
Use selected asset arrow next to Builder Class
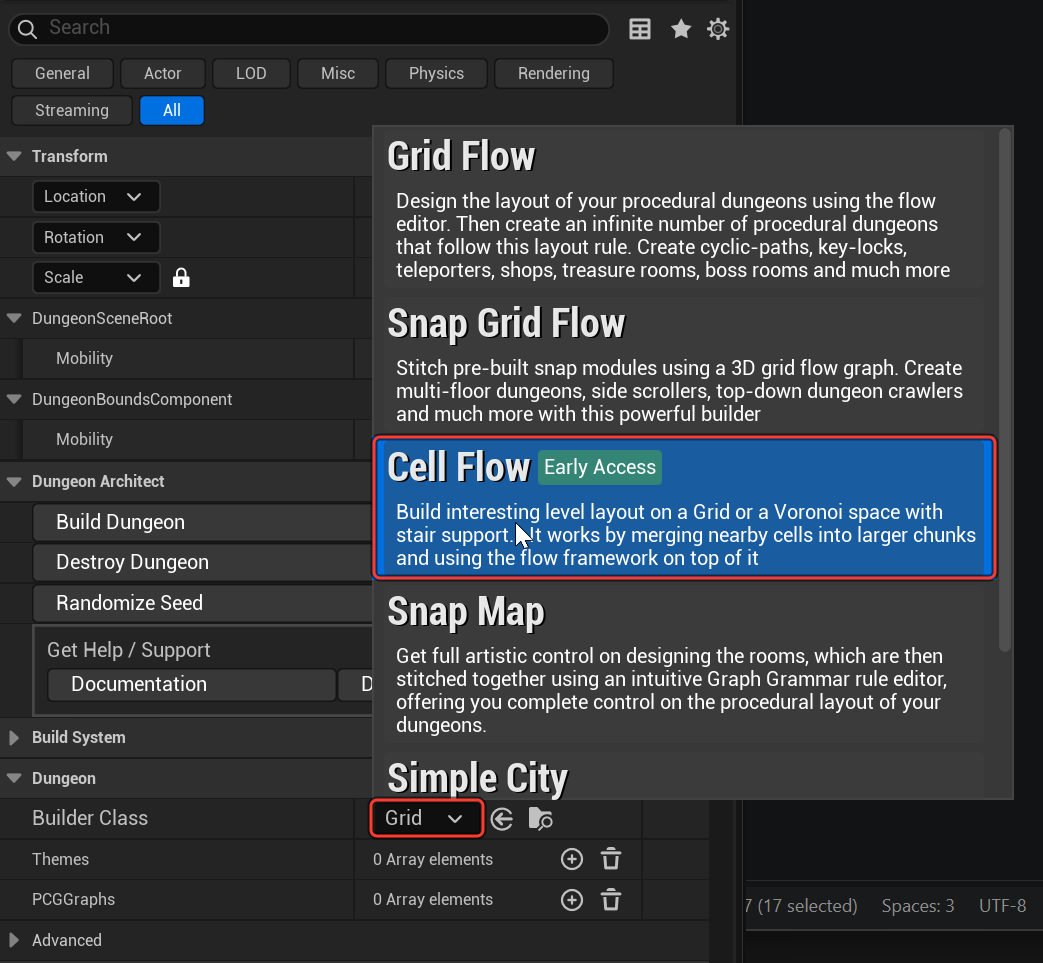pos(502,819)
